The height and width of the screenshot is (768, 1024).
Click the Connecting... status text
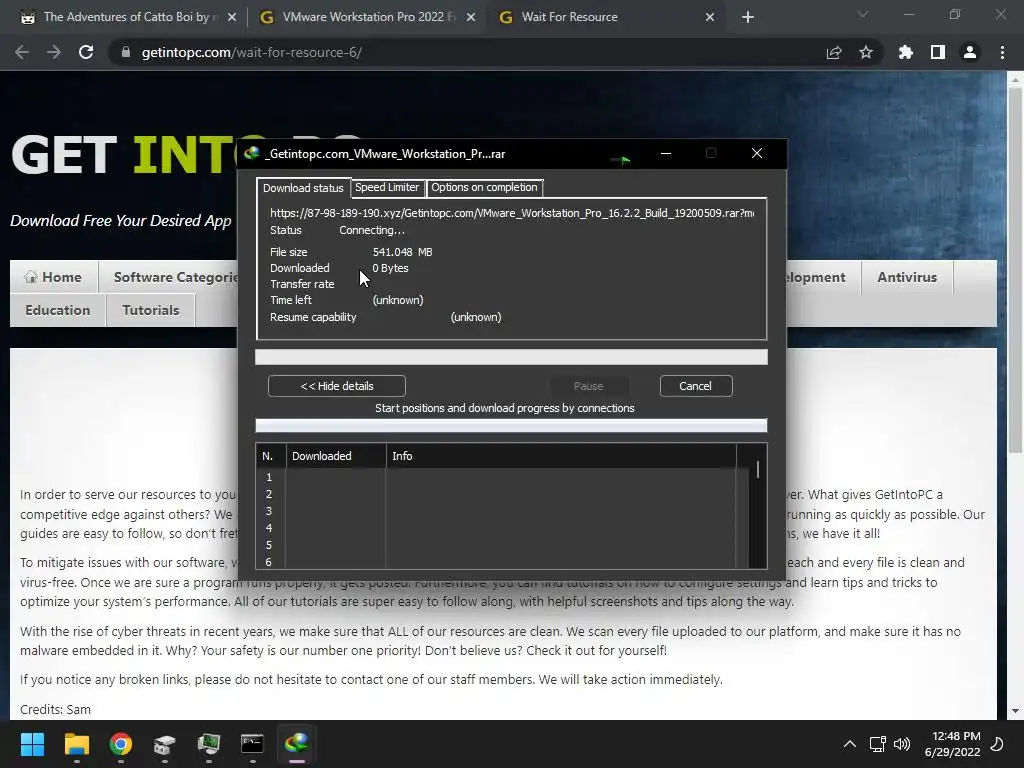tap(372, 231)
